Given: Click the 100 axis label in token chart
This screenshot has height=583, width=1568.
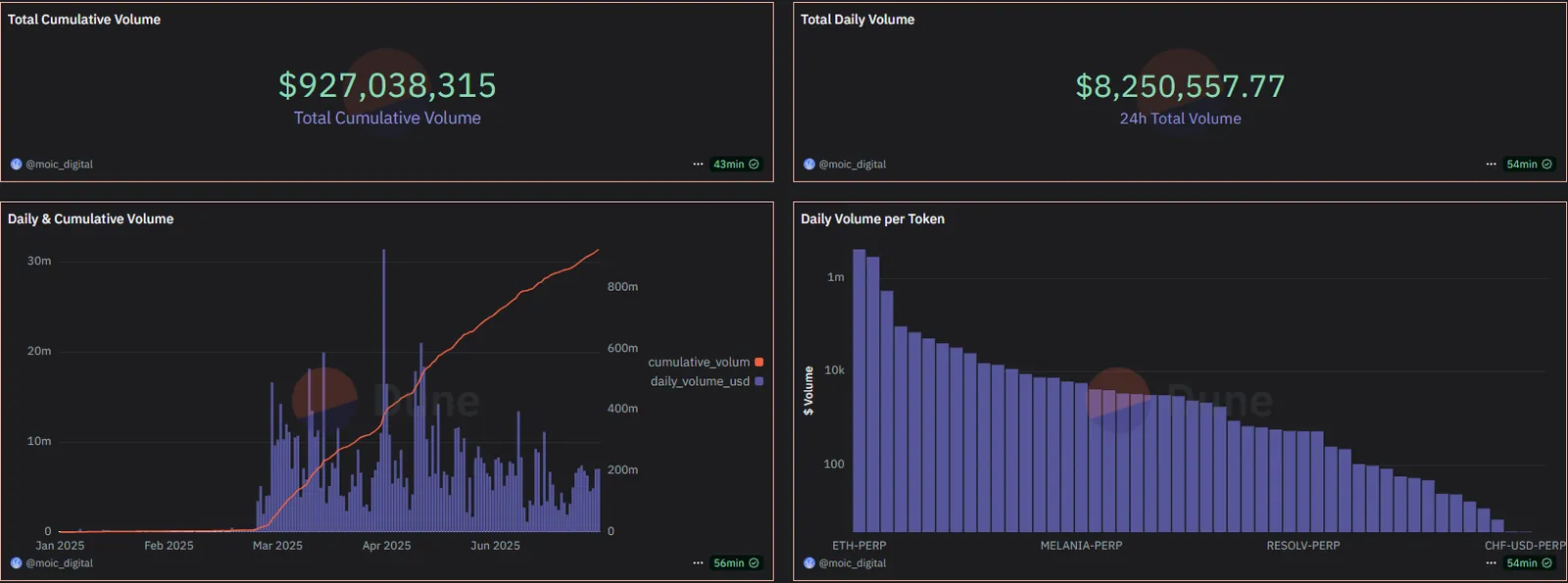Looking at the screenshot, I should [834, 464].
